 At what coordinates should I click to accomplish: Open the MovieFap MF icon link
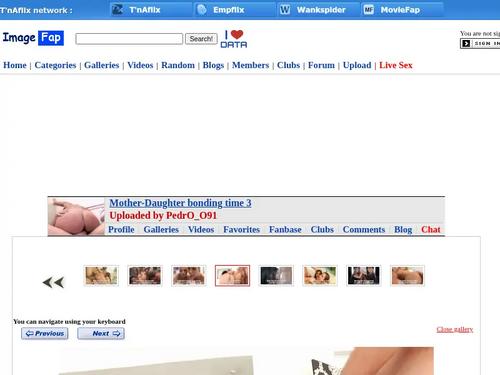(368, 10)
